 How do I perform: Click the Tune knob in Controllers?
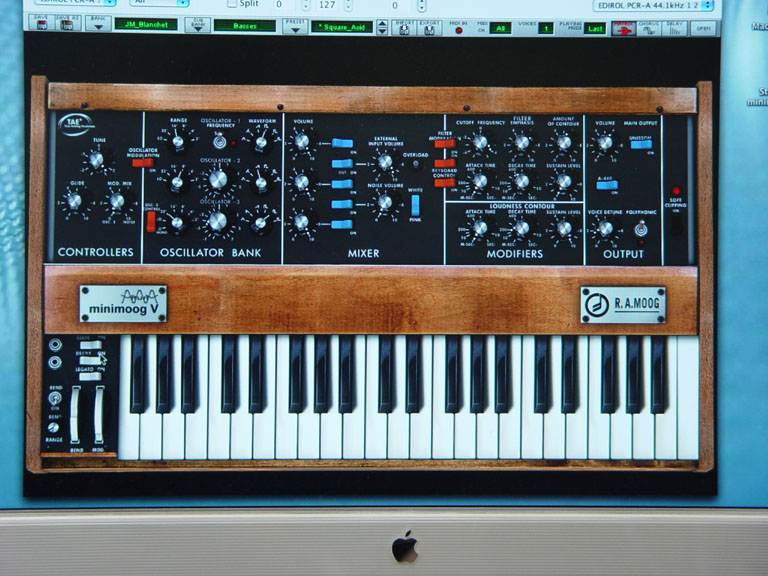tap(96, 160)
